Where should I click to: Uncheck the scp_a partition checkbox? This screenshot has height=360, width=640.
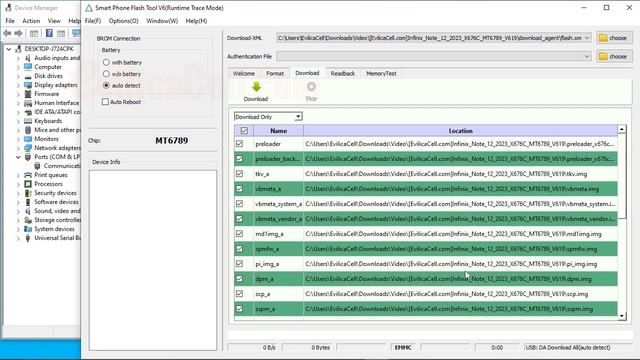tap(240, 294)
